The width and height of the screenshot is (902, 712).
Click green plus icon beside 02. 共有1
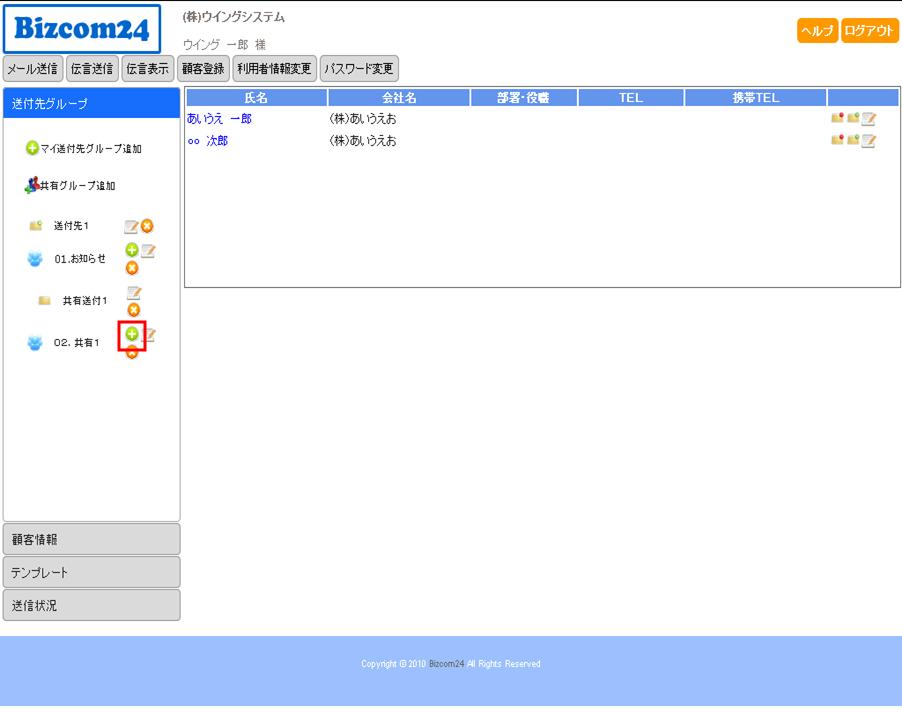(132, 334)
